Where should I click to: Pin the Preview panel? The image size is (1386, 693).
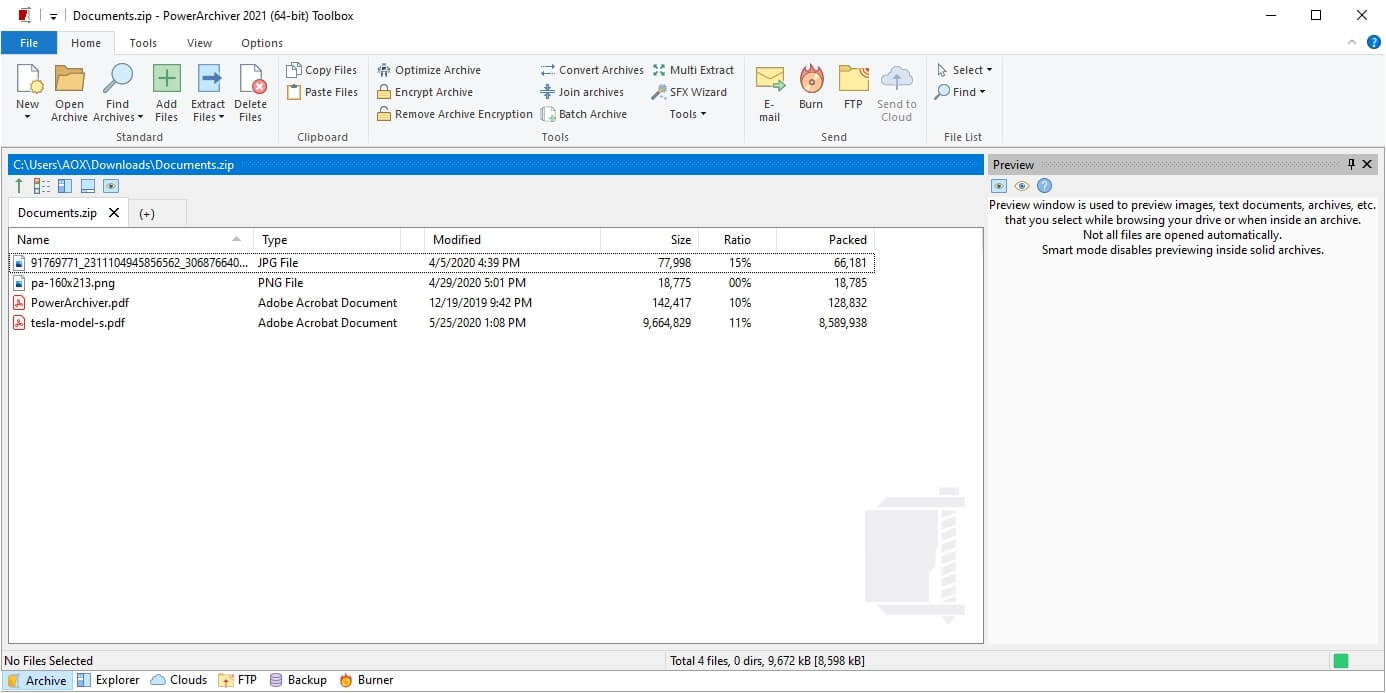coord(1351,164)
